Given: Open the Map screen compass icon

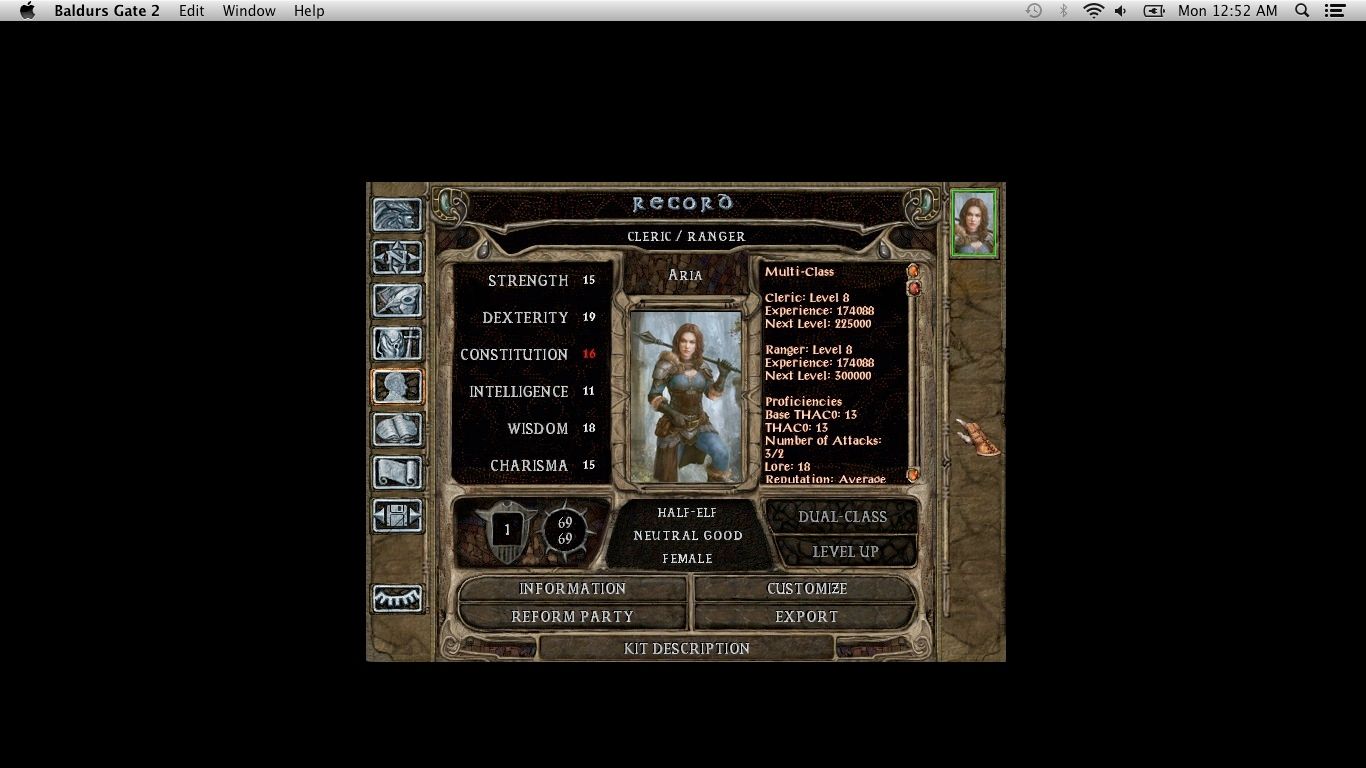Looking at the screenshot, I should click(x=397, y=258).
